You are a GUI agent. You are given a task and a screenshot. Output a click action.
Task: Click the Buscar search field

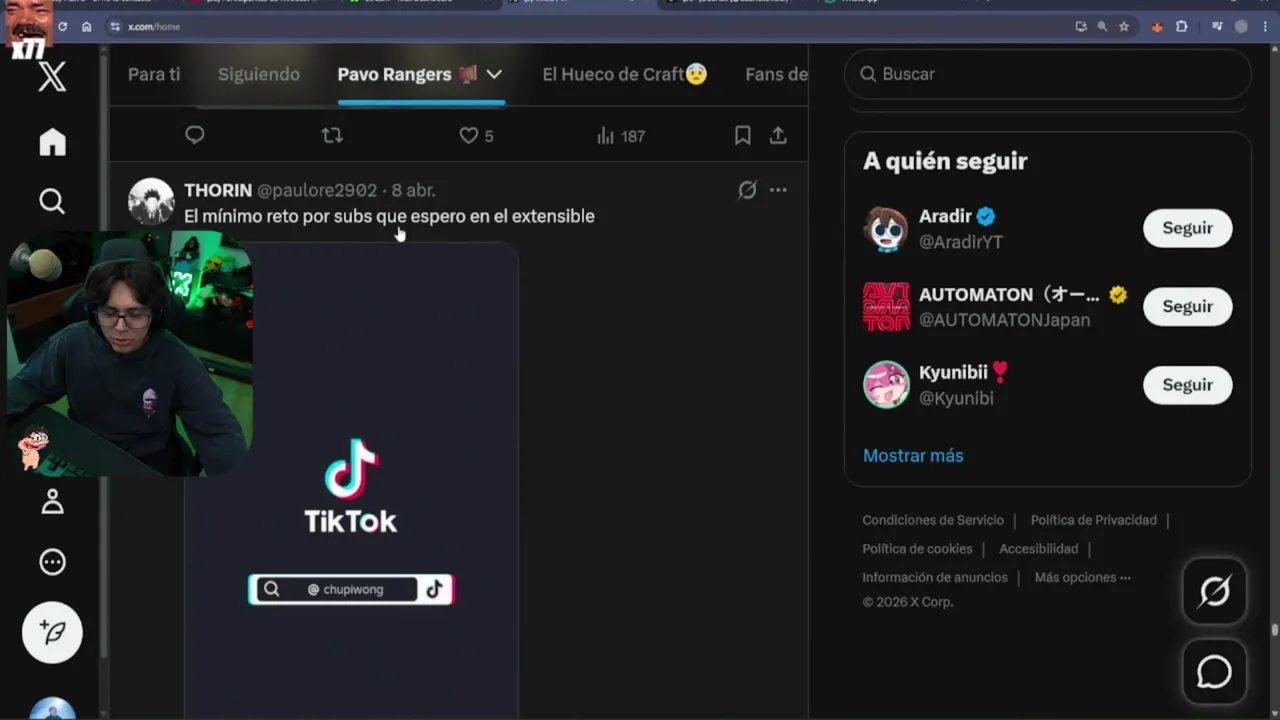pos(1047,74)
